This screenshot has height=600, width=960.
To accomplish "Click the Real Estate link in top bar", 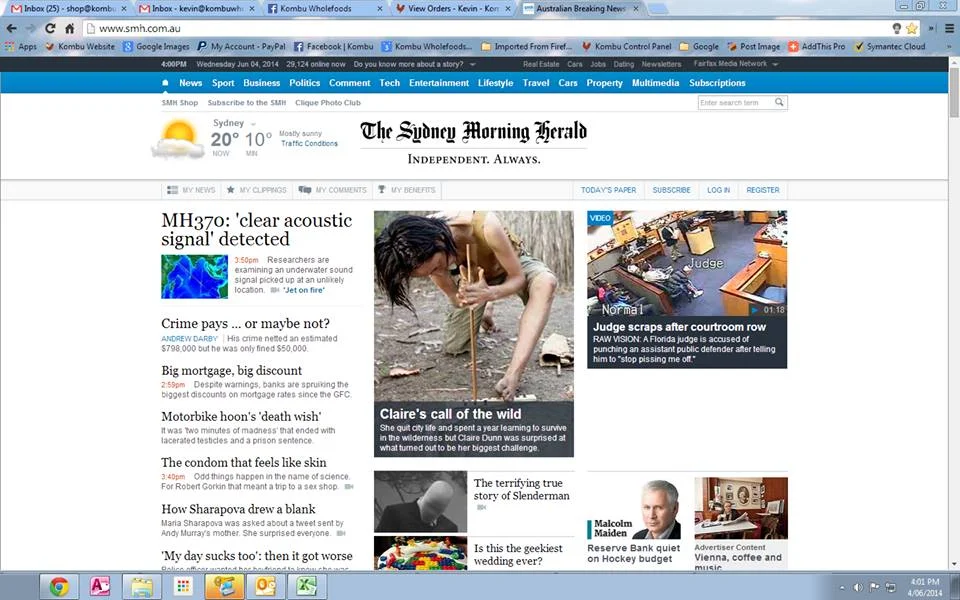I will click(x=541, y=64).
